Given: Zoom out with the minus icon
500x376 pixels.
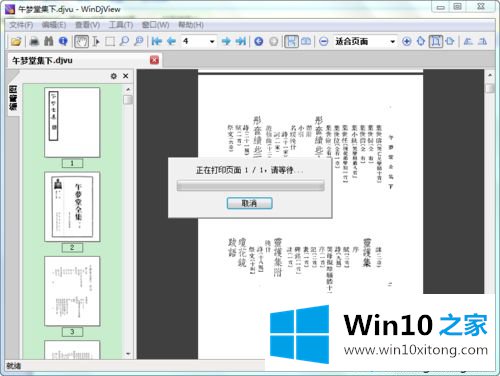Looking at the screenshot, I should point(323,41).
